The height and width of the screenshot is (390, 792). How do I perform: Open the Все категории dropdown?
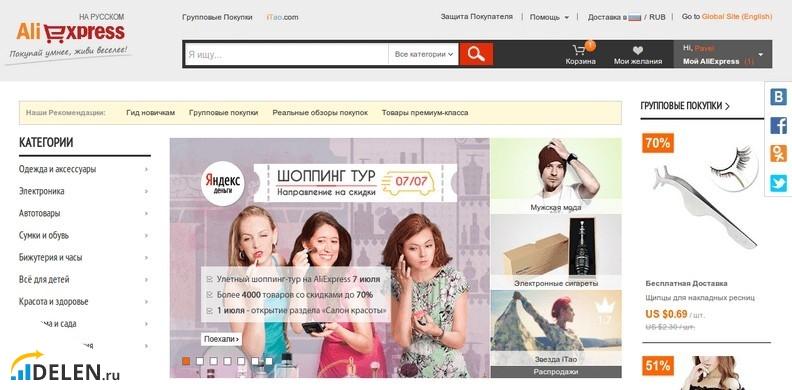click(x=424, y=54)
